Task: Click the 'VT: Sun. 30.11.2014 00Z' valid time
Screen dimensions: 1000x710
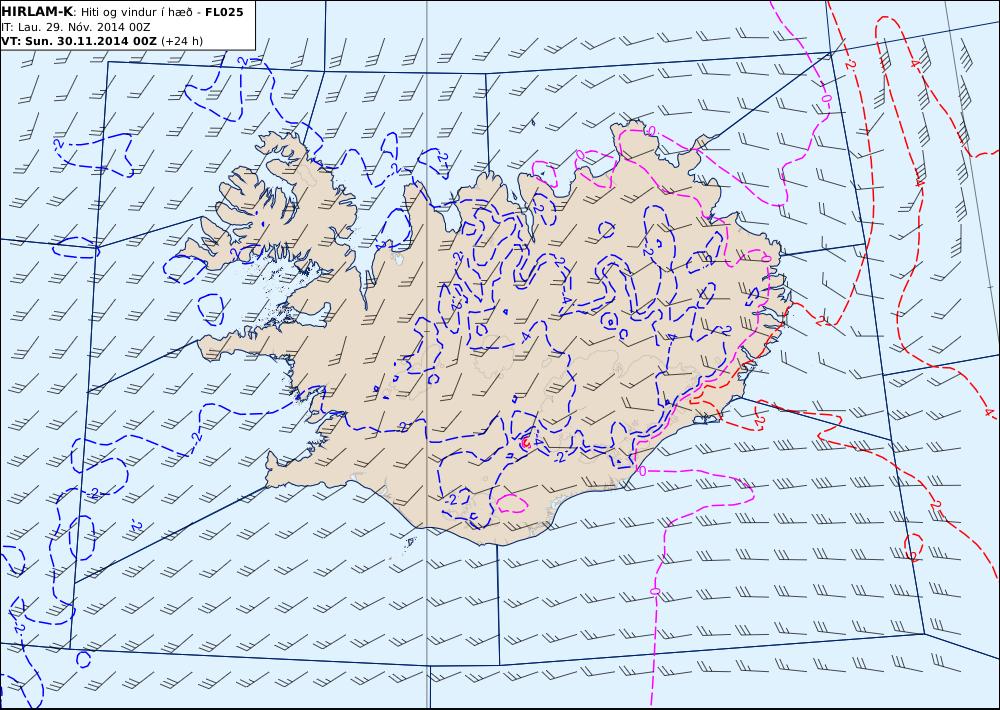Action: click(x=78, y=41)
